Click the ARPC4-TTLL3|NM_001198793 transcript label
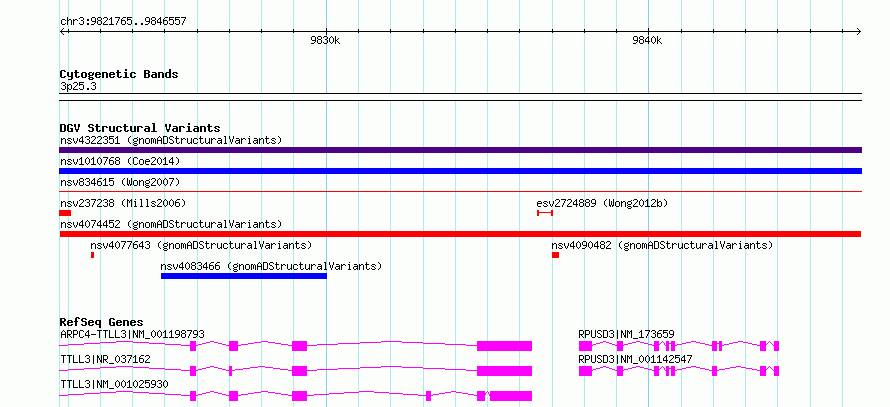 click(132, 334)
